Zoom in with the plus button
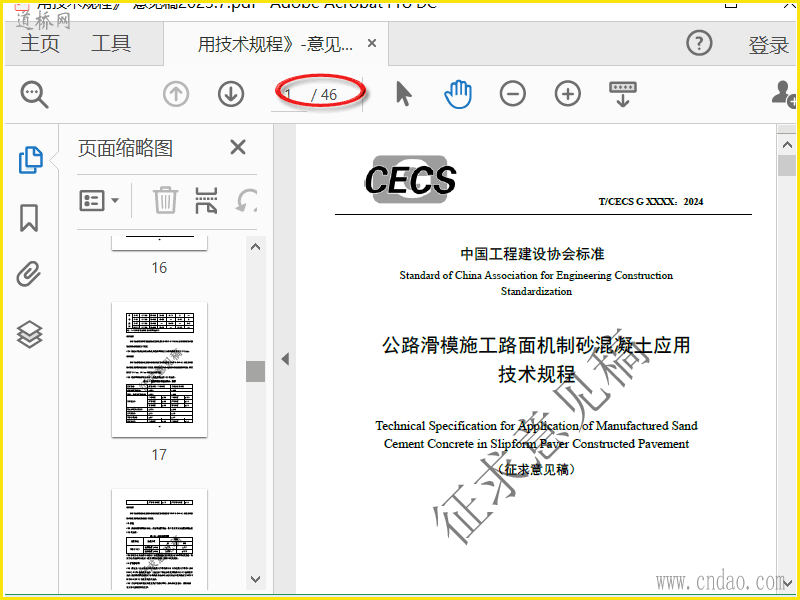 [568, 94]
